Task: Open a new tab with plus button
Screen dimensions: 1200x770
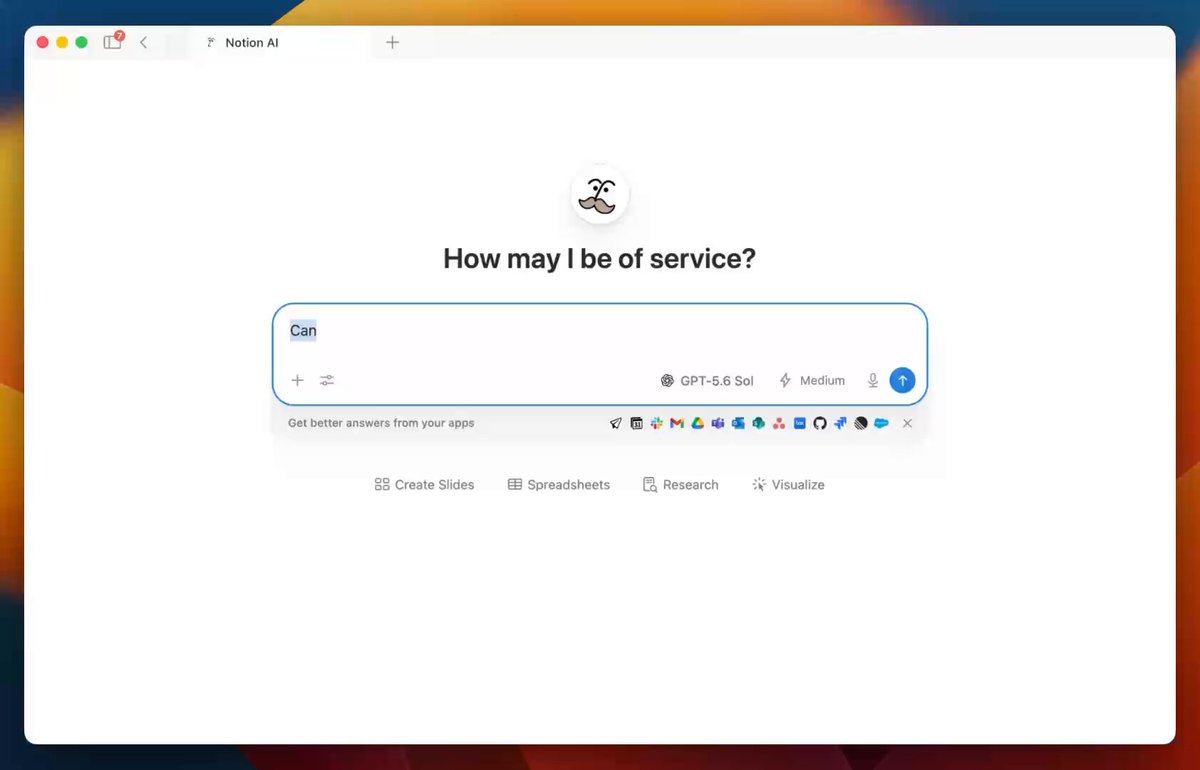Action: 392,42
